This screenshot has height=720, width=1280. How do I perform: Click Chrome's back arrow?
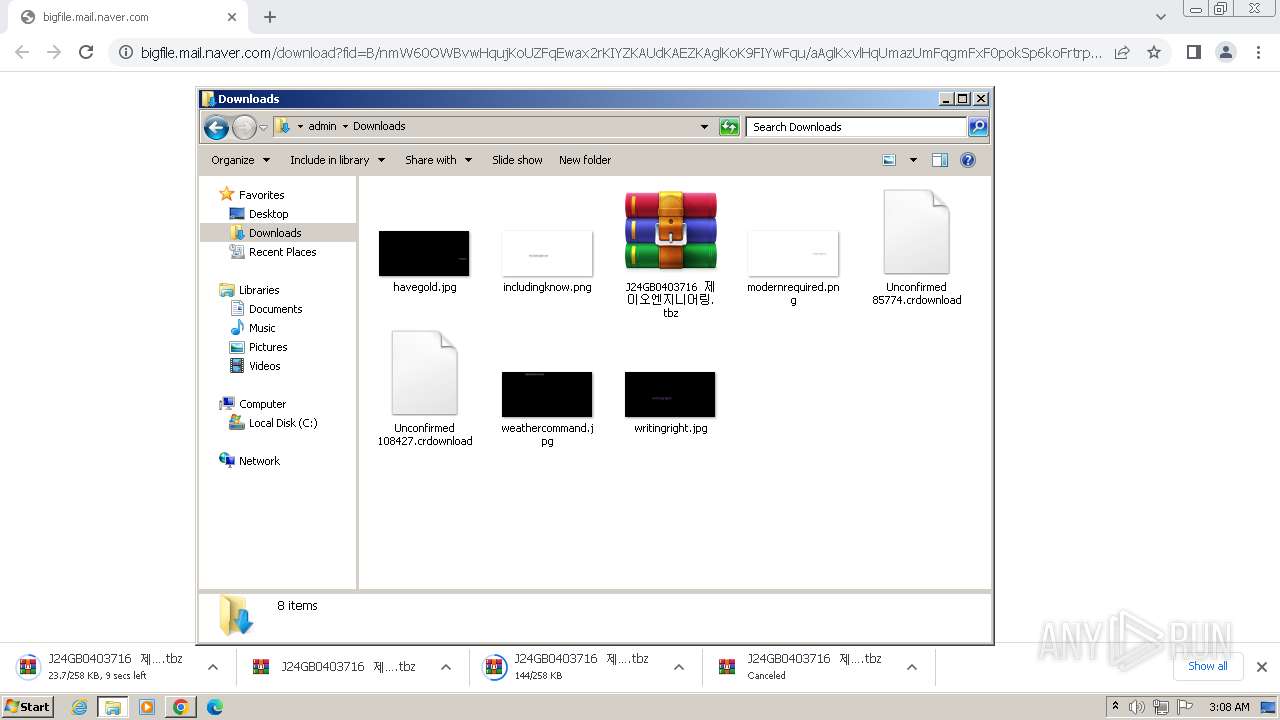(x=22, y=52)
